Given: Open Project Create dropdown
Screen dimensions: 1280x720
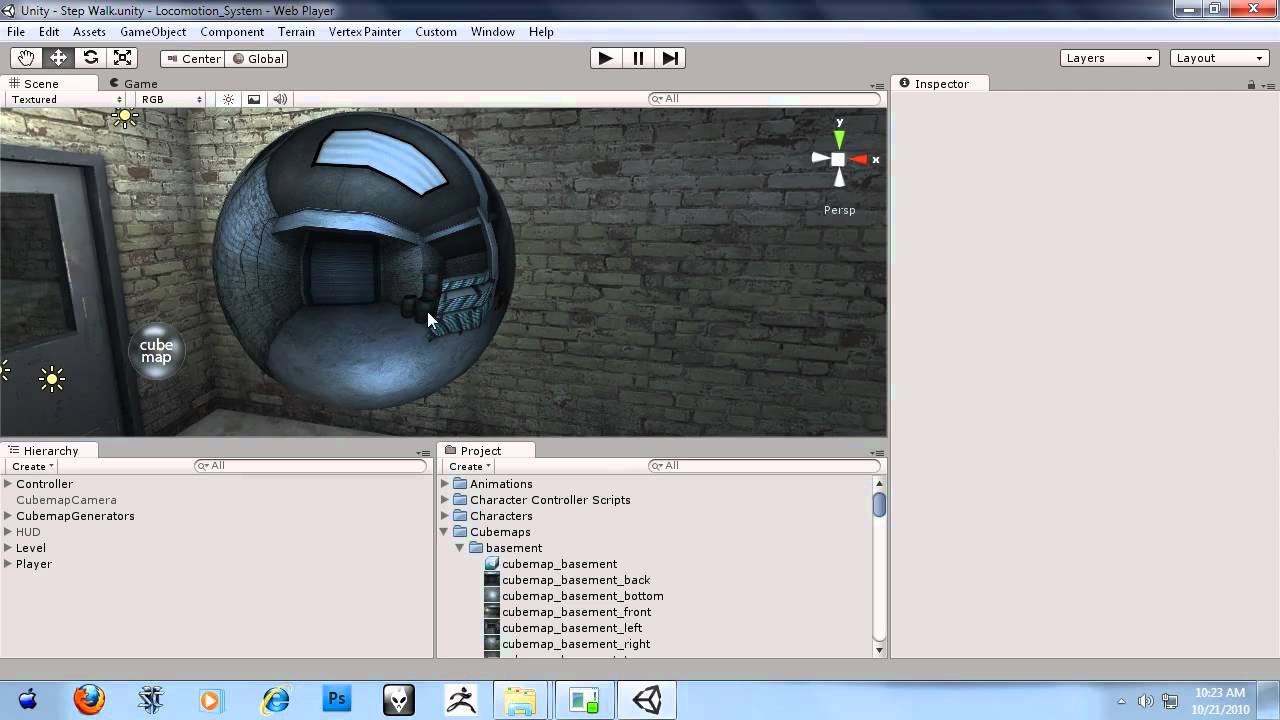Looking at the screenshot, I should [x=469, y=467].
